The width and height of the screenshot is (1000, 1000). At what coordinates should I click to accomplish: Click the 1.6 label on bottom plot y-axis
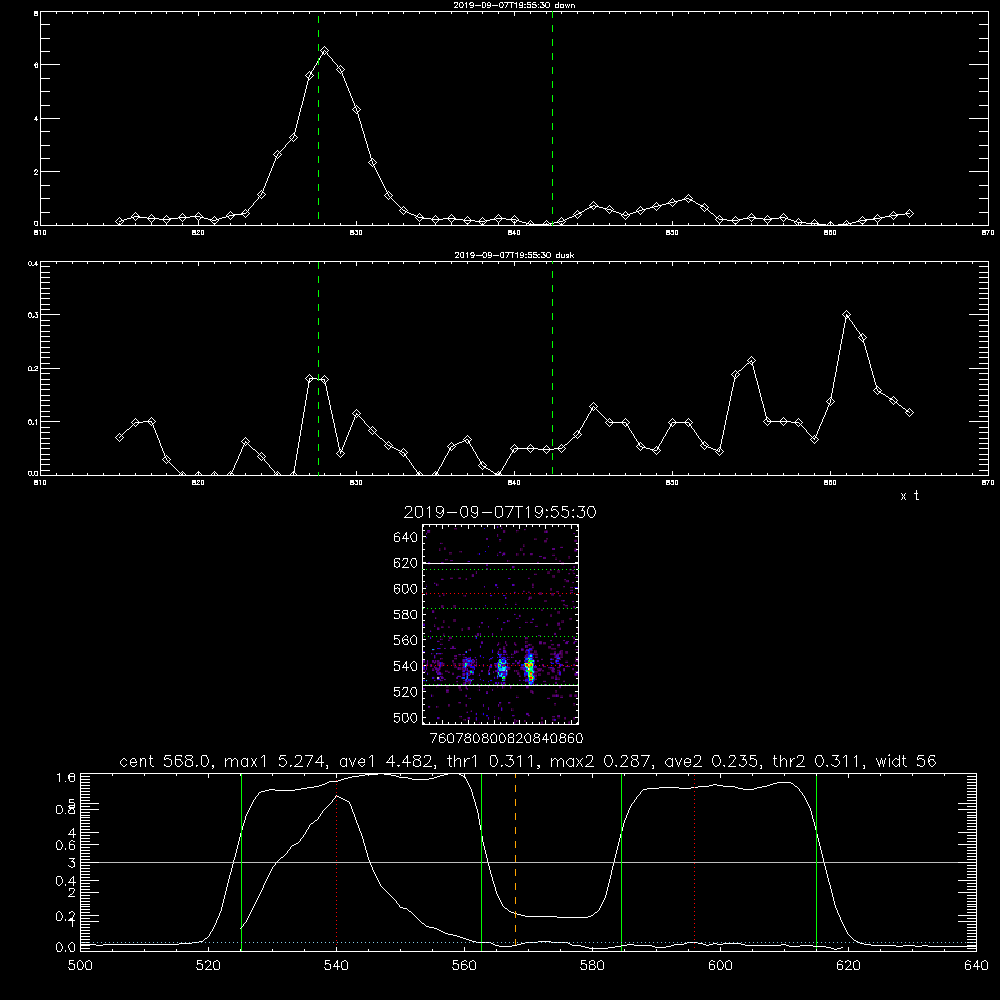(66, 777)
